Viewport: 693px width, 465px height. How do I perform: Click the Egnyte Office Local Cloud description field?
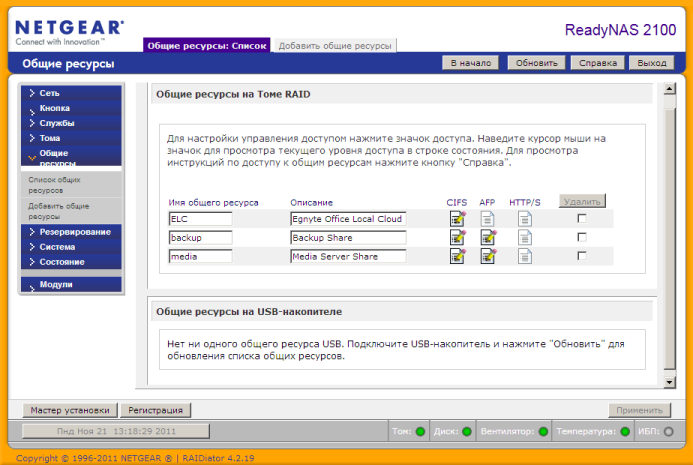(348, 219)
